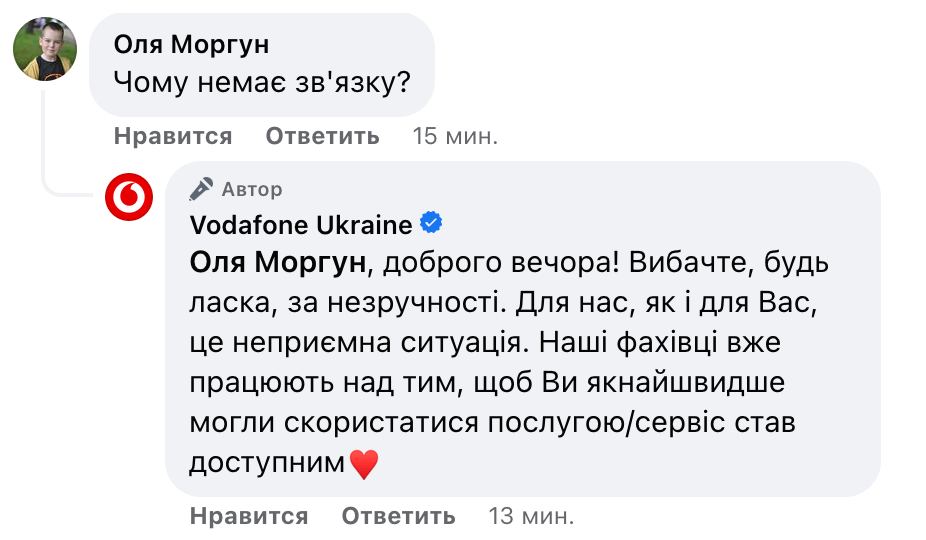Open the 13 мин. timestamp
Viewport: 926px width, 540px height.
[531, 516]
